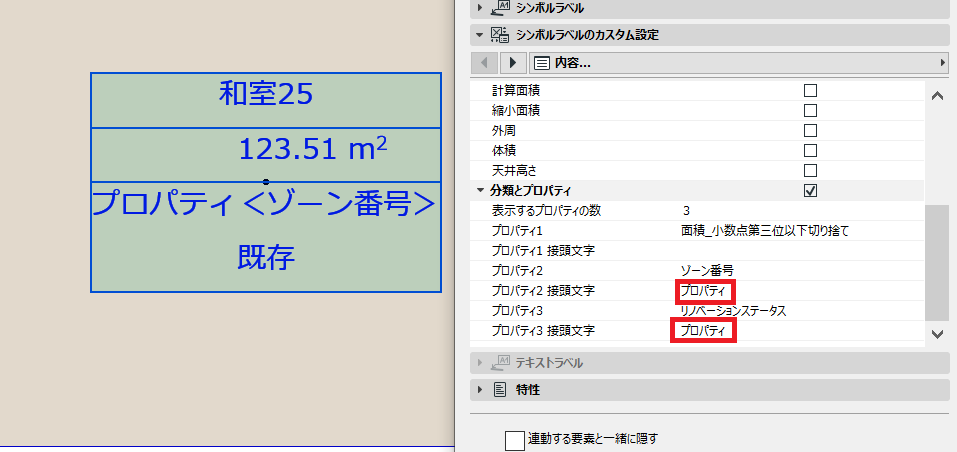Viewport: 957px width, 452px height.
Task: Click the settings list scroll down arrow
Action: click(x=937, y=333)
